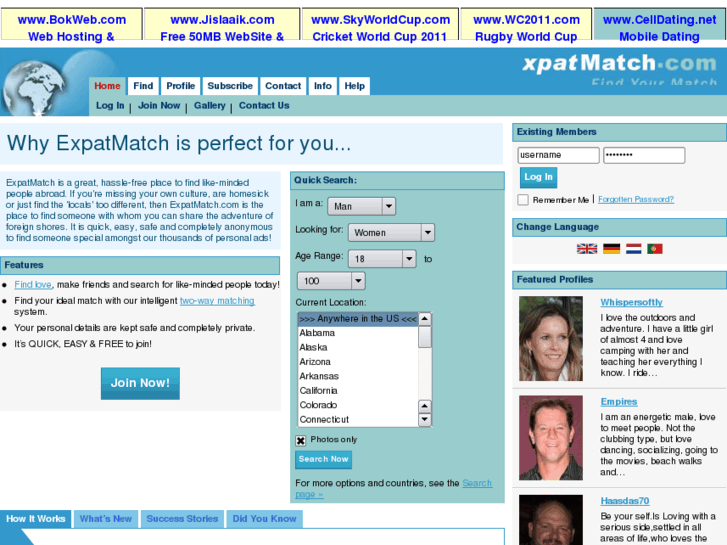Select Arkansas in location list
This screenshot has width=727, height=545.
click(x=358, y=376)
